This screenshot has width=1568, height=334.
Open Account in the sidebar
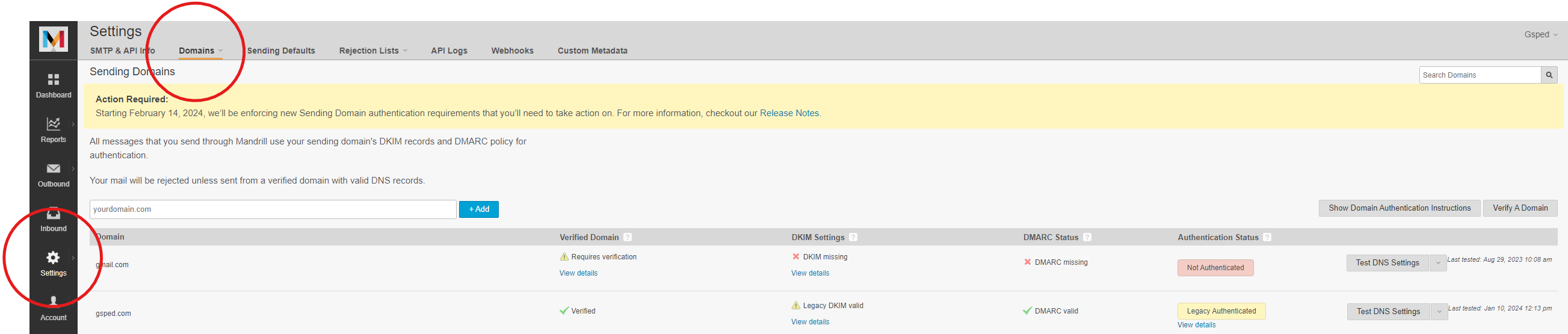click(x=54, y=309)
